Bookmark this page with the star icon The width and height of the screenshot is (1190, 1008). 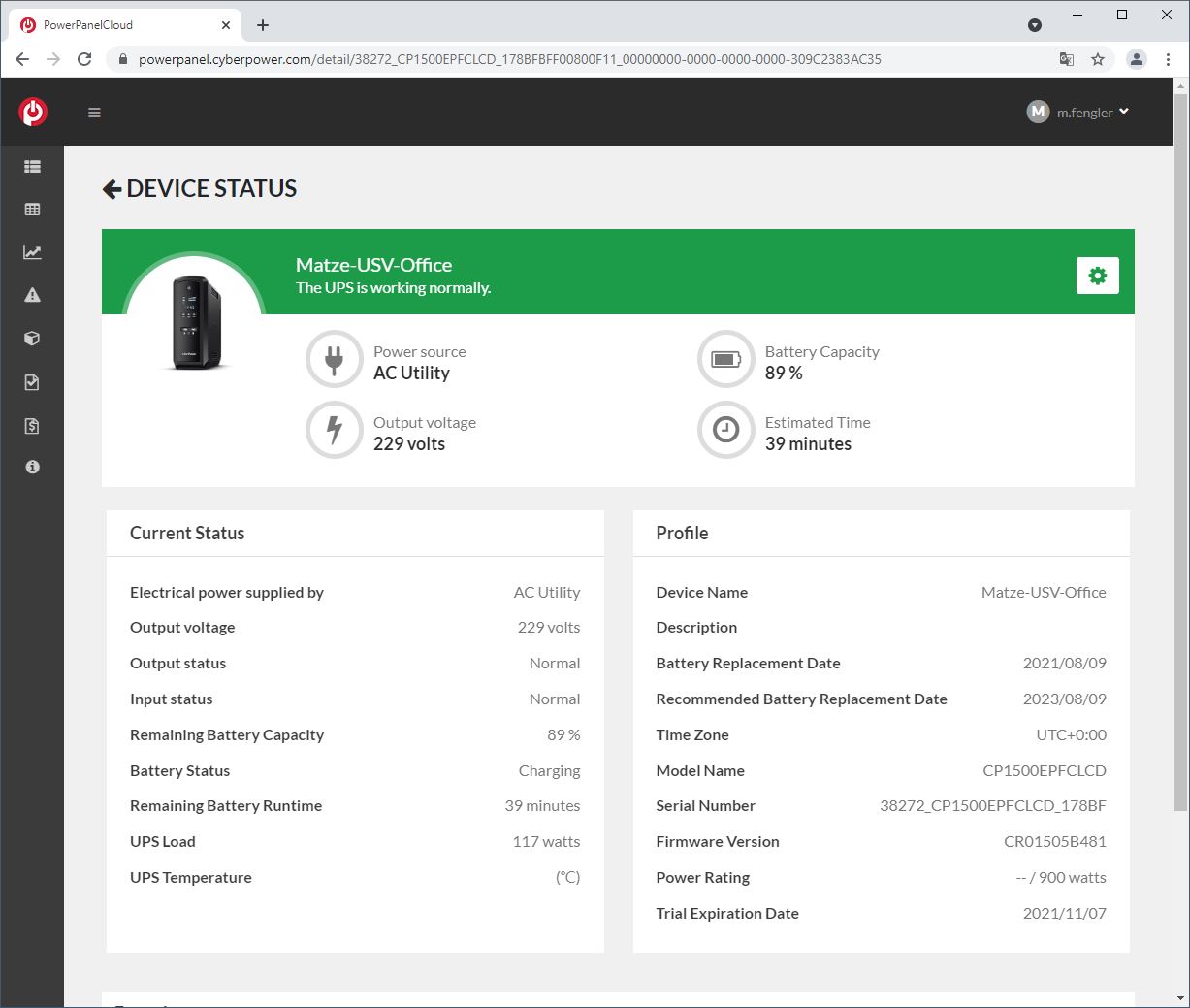[x=1098, y=59]
